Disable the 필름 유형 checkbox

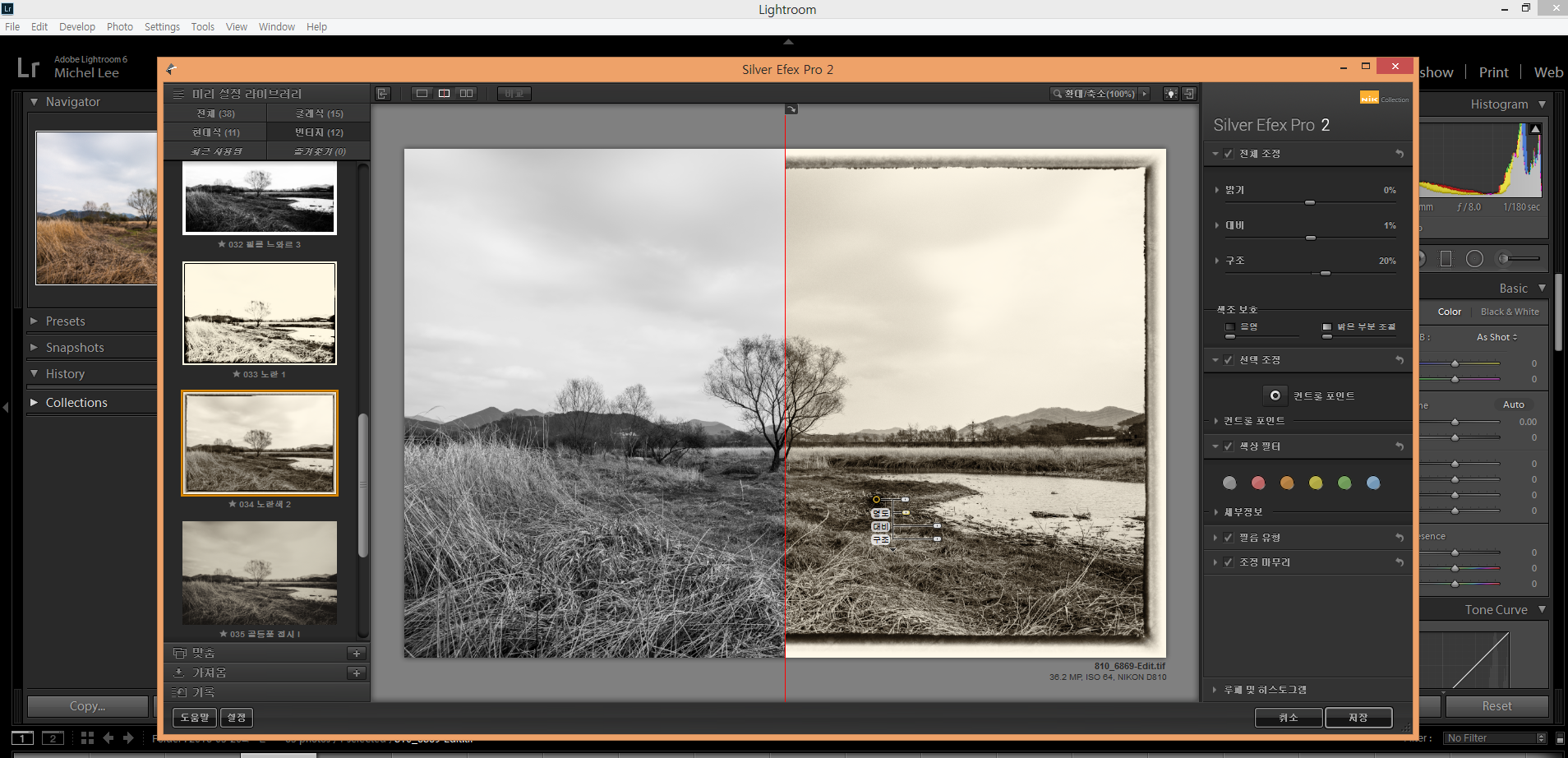click(x=1229, y=538)
